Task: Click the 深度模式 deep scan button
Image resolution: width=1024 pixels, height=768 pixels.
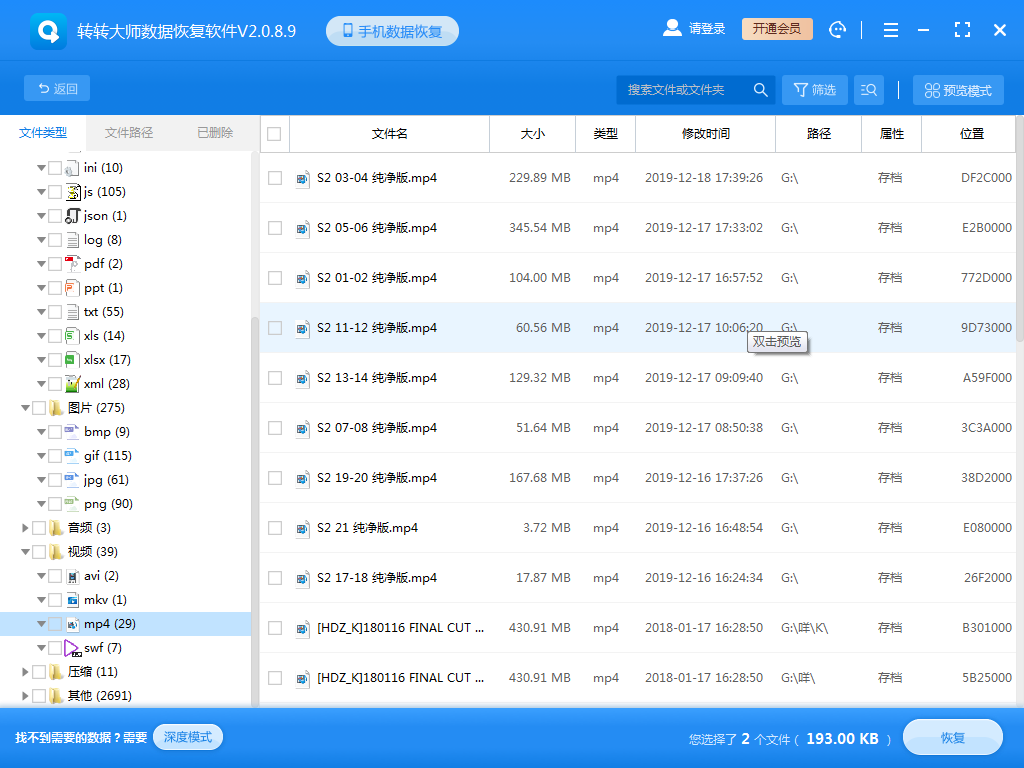Action: pos(188,737)
